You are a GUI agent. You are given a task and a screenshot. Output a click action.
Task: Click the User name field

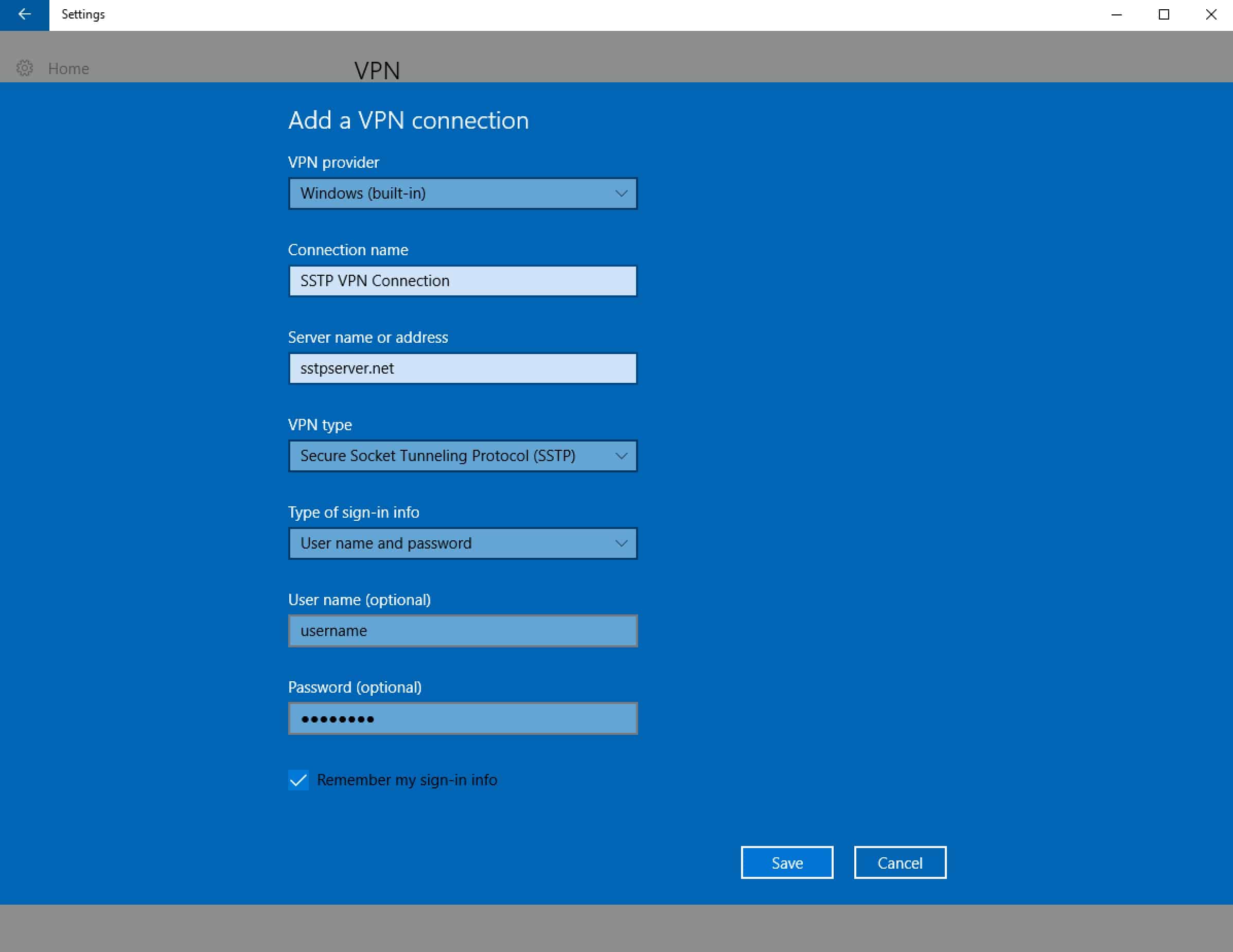click(462, 631)
